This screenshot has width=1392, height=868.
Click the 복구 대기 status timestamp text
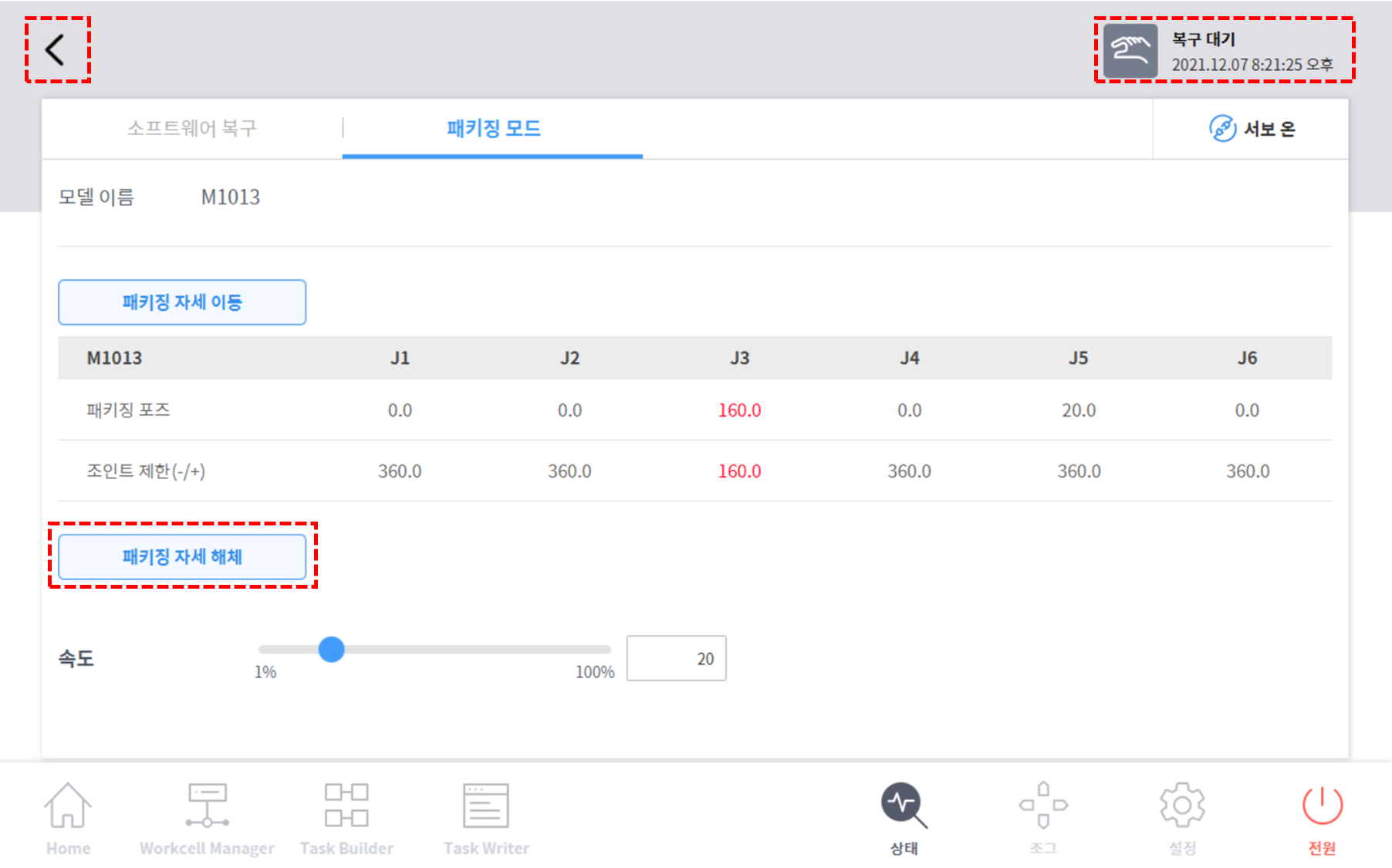1252,65
